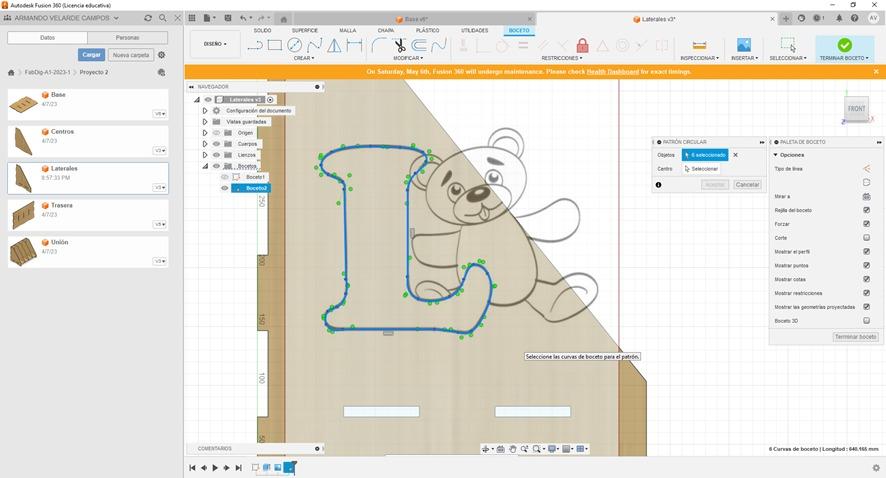Click the Nueva carpeta button

131,55
